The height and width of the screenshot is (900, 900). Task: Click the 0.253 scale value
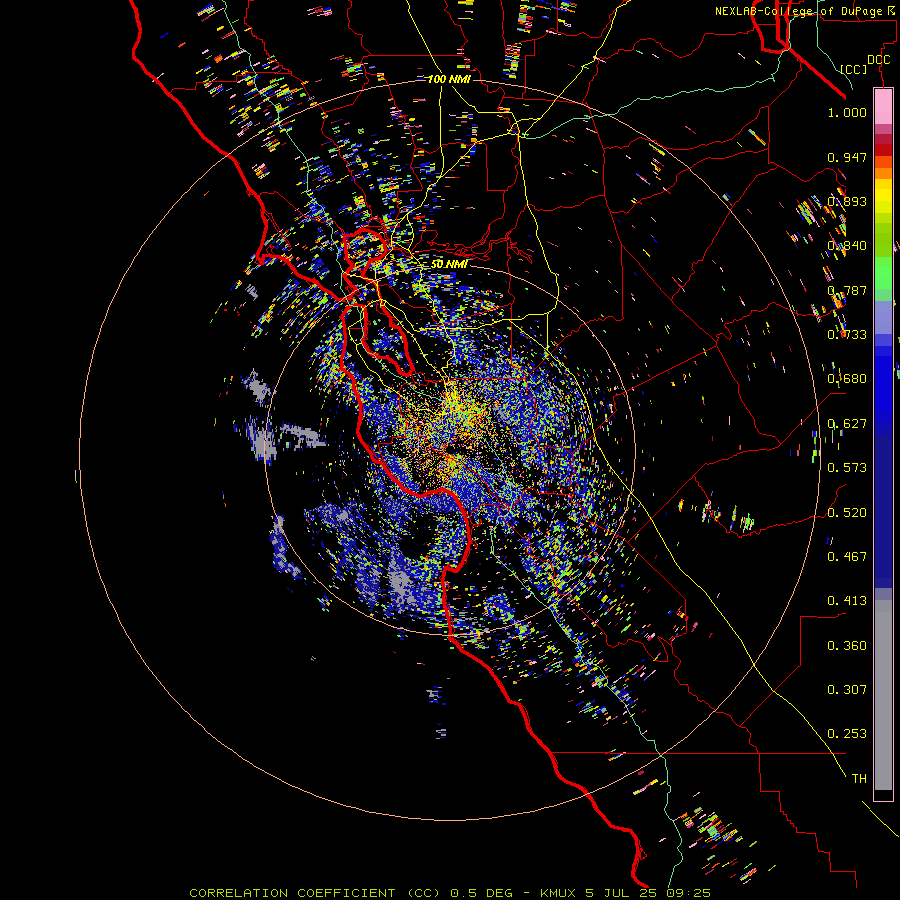[x=847, y=734]
